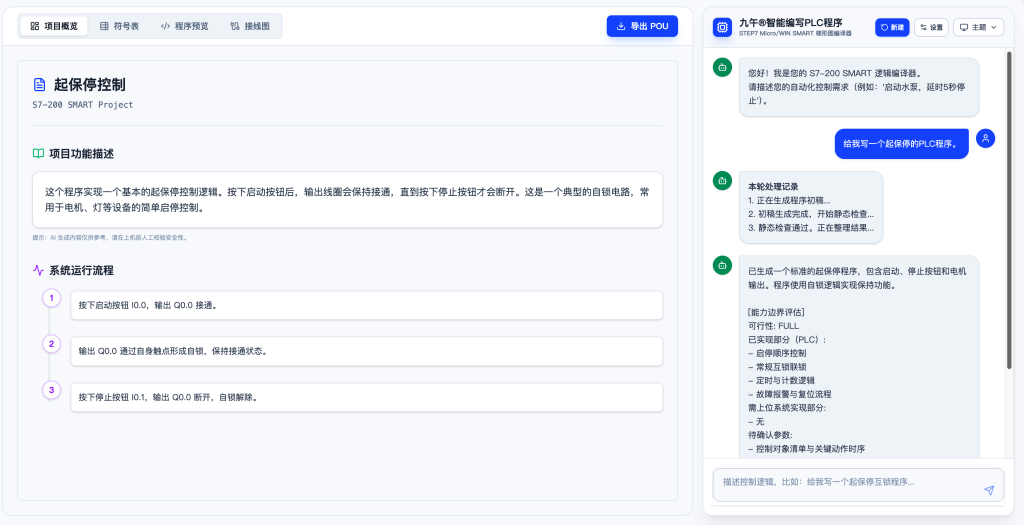Click the bot avatar beside 已生成一个标准的起保停程序 message
Image resolution: width=1024 pixels, height=525 pixels.
722,265
